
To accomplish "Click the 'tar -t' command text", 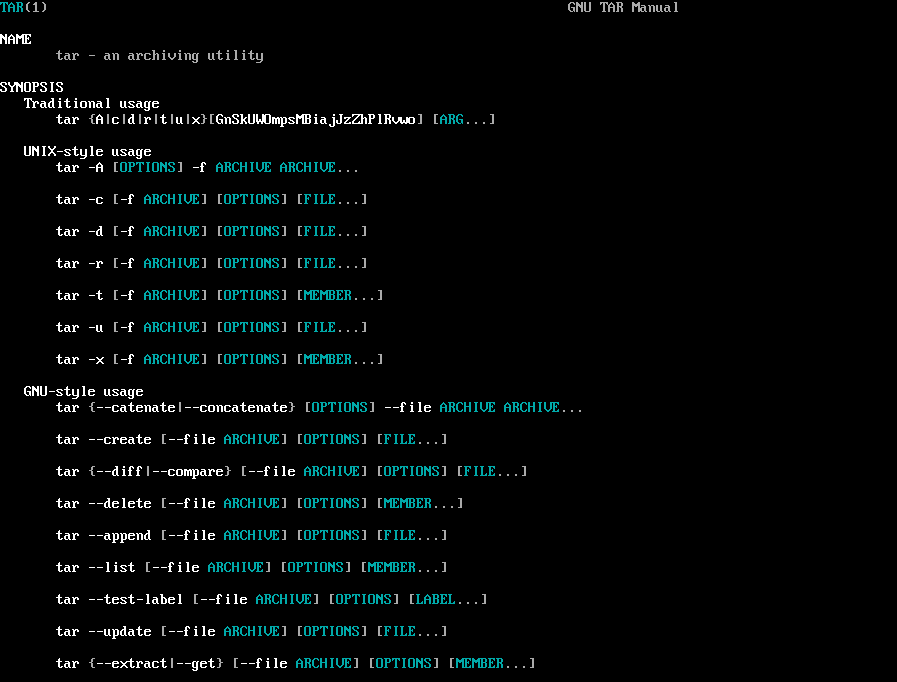I will pos(80,296).
